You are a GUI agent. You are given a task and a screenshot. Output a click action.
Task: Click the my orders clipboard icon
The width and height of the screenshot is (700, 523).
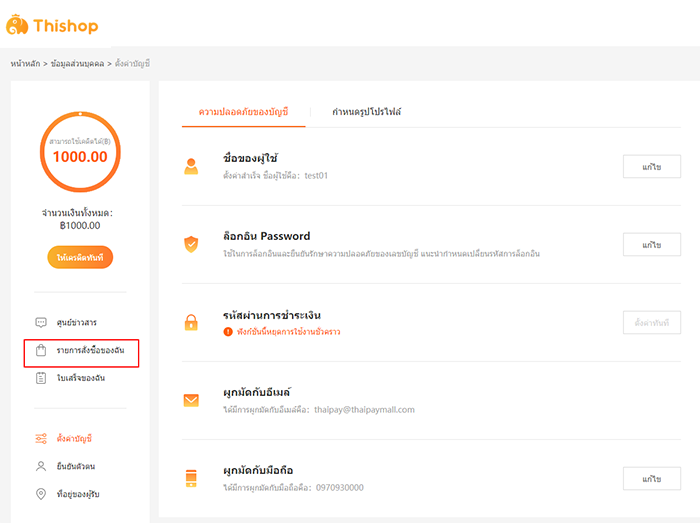[x=41, y=351]
